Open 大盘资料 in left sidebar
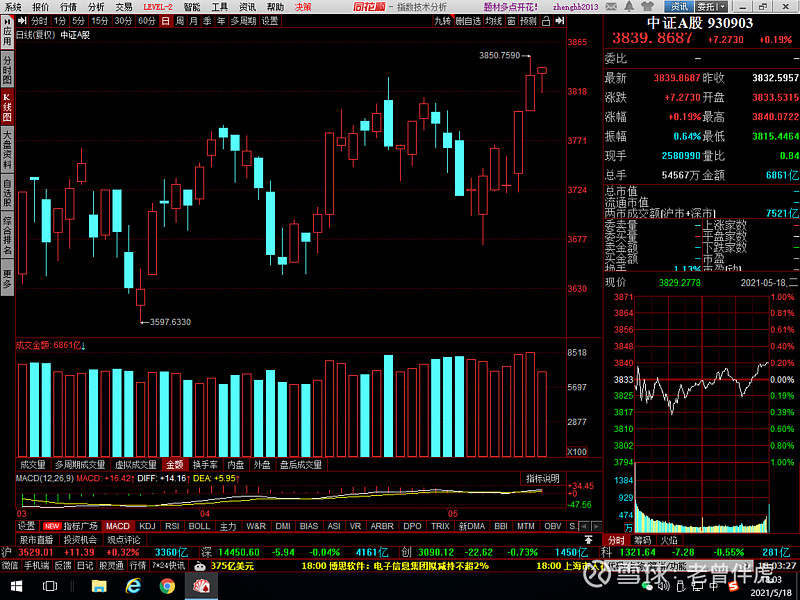 [7, 149]
